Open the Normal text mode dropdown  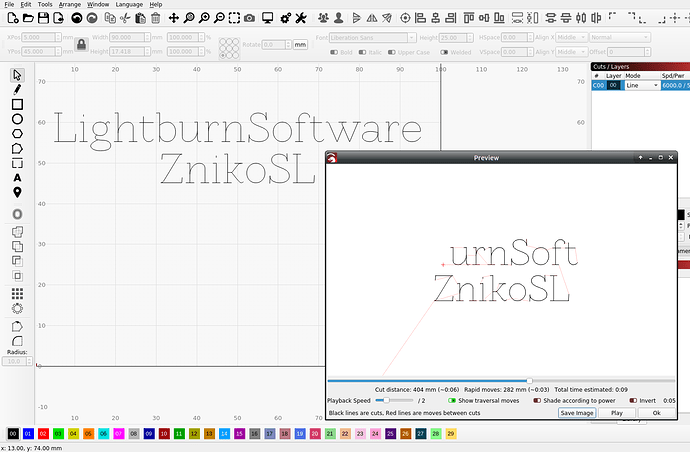tap(620, 38)
